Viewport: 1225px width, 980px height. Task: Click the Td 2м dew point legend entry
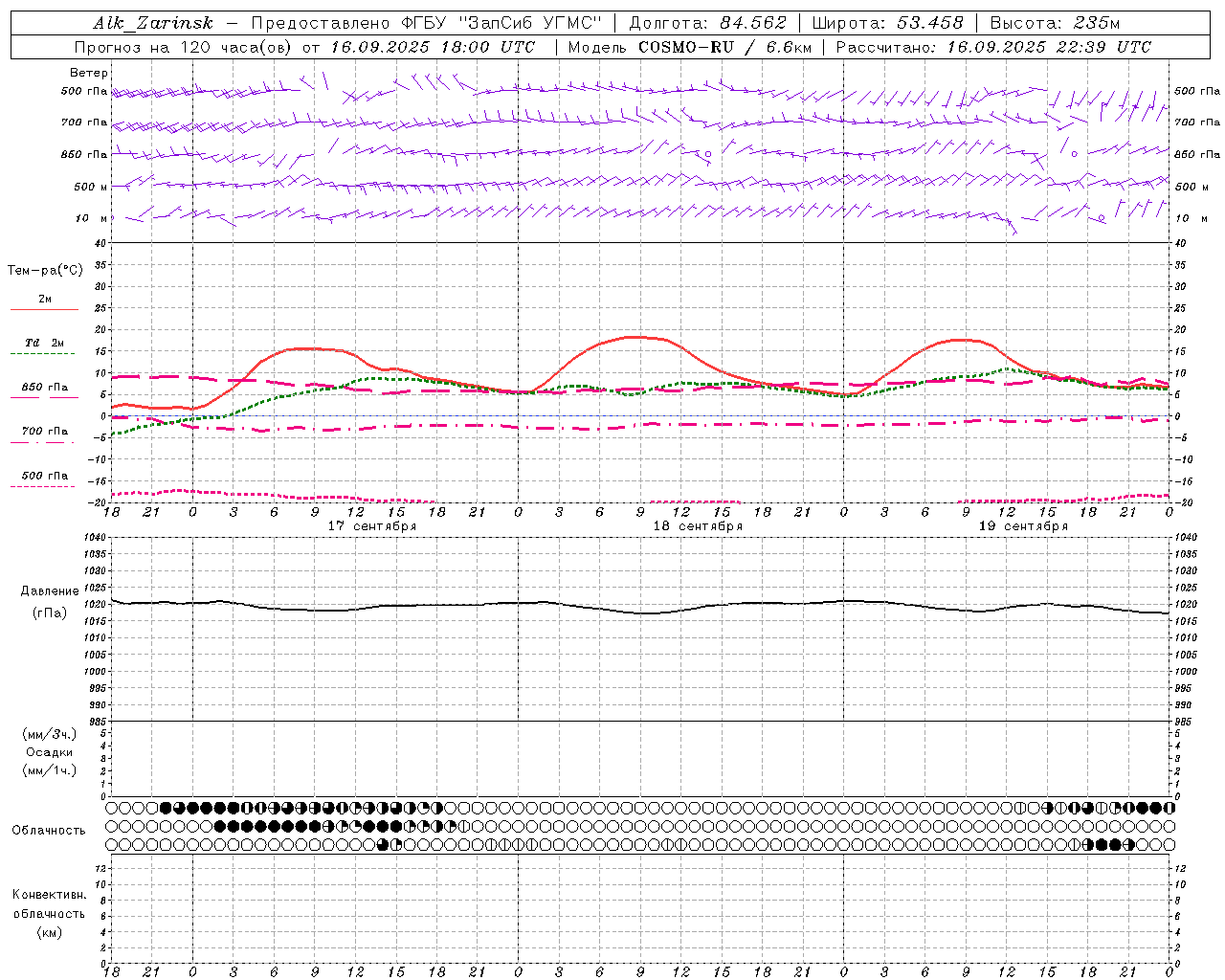coord(44,343)
